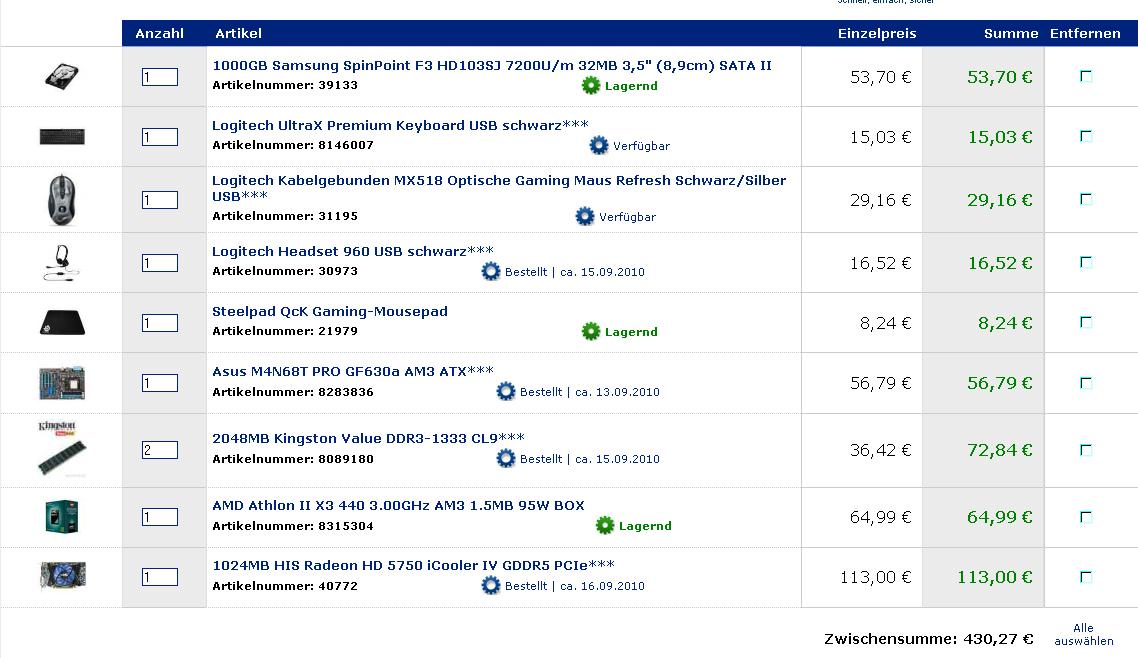Check the remove box for Samsung SpinPoint F3

coord(1086,76)
